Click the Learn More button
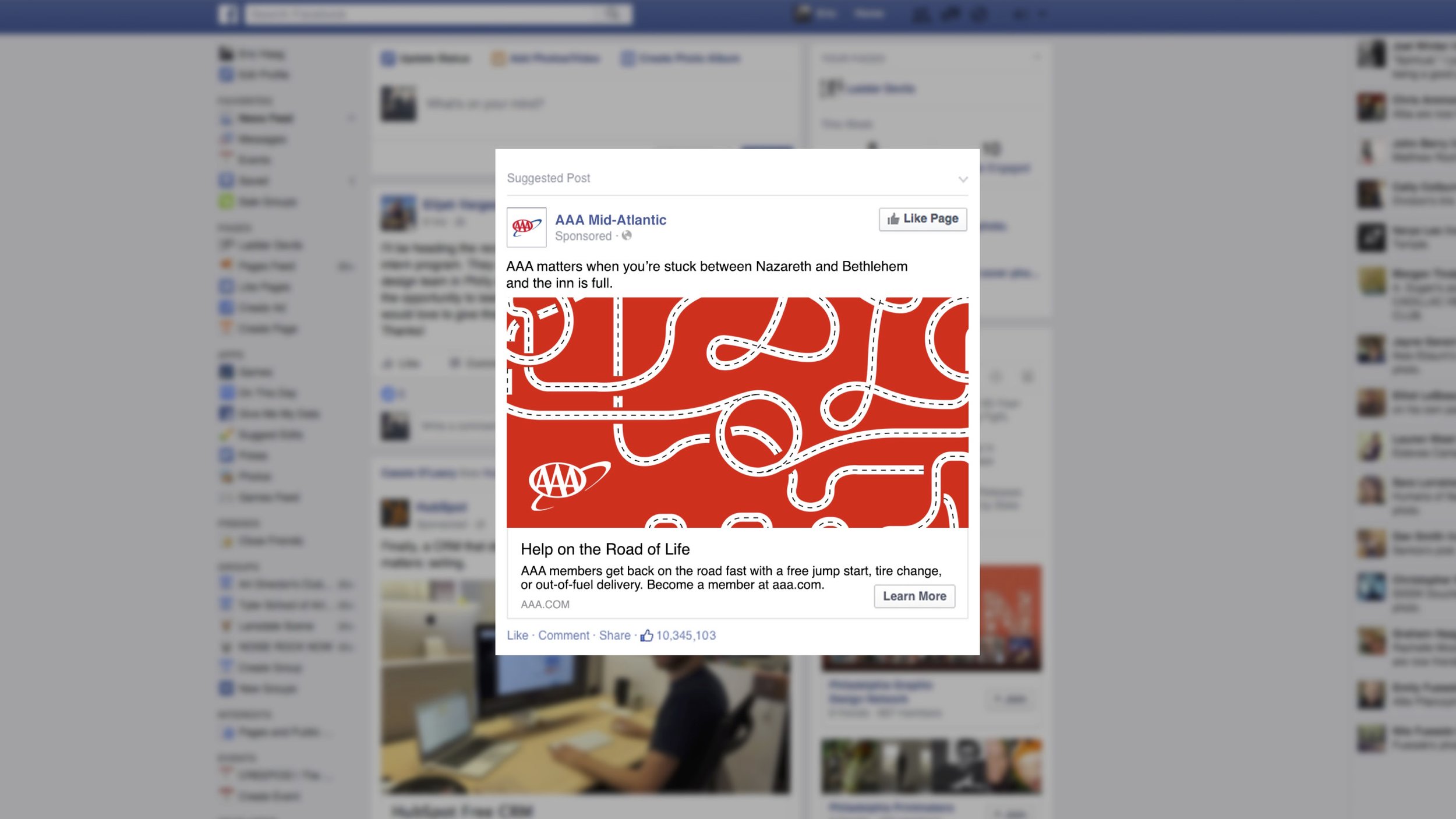 click(914, 596)
